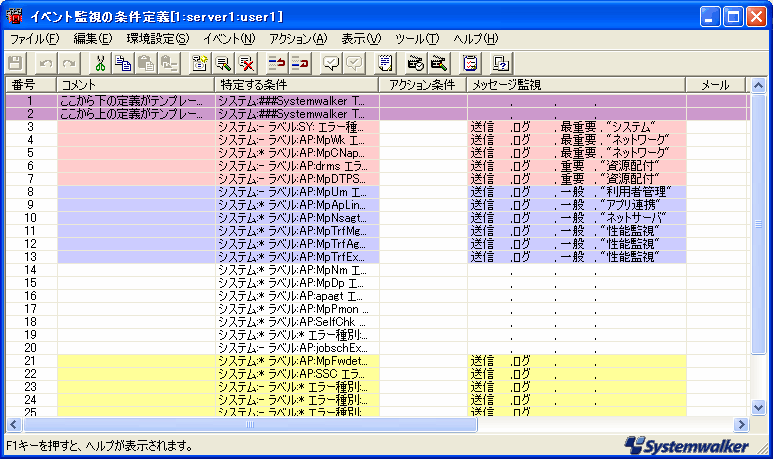773x459 pixels.
Task: Open the アクション(A) menu
Action: coord(298,38)
